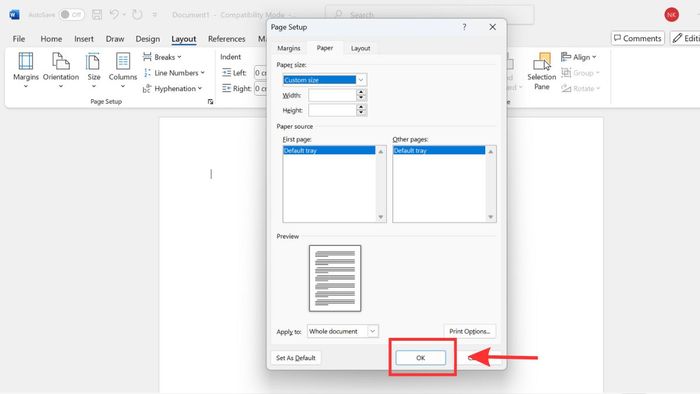Viewport: 700px width, 394px height.
Task: Click the page preview thumbnail
Action: tap(335, 278)
